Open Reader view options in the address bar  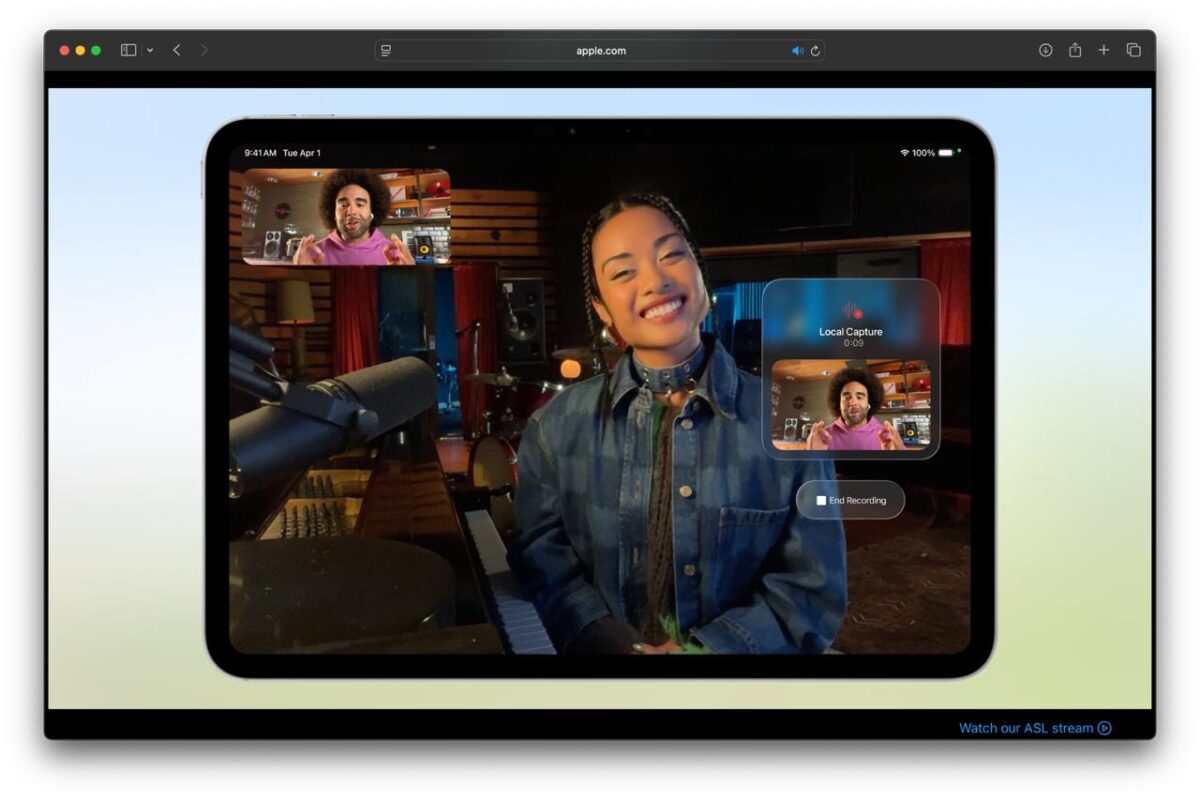point(385,49)
